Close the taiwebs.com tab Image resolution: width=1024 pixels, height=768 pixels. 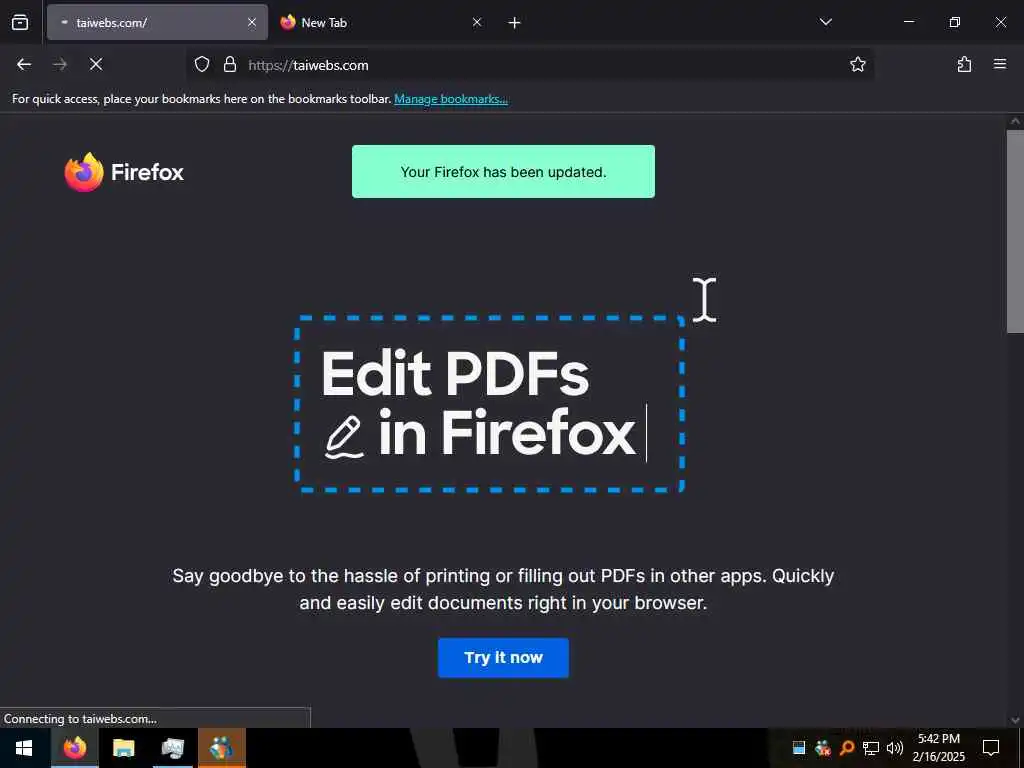click(251, 22)
